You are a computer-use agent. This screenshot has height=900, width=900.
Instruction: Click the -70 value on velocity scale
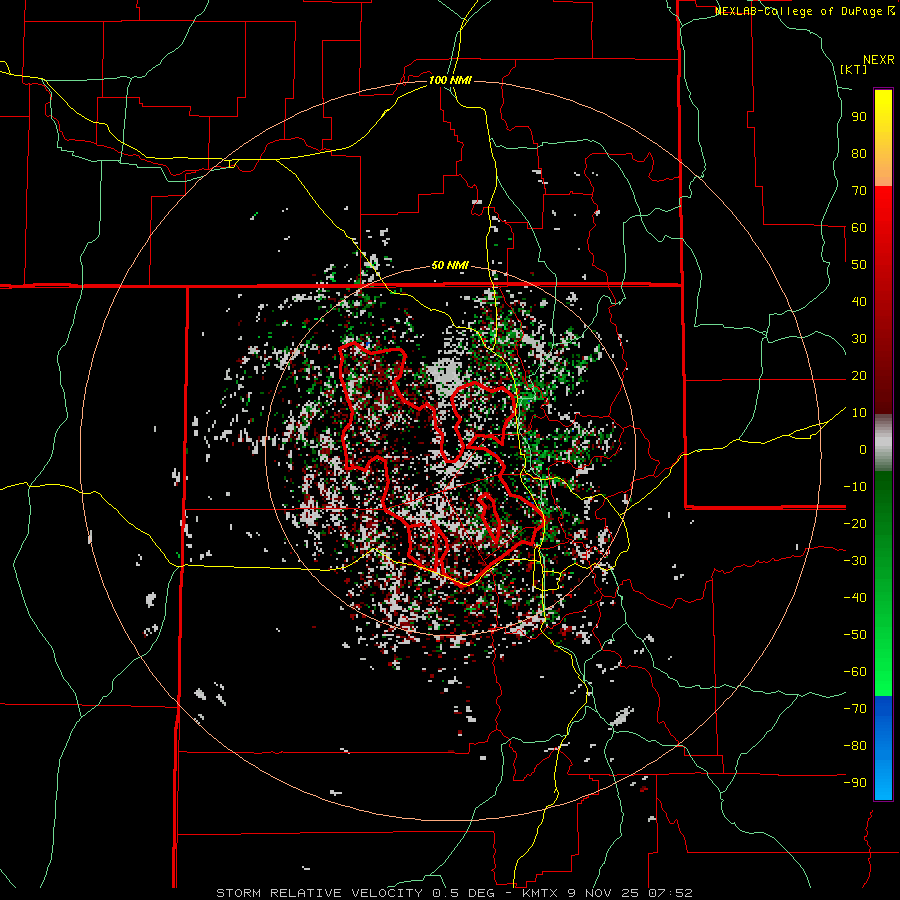point(855,708)
